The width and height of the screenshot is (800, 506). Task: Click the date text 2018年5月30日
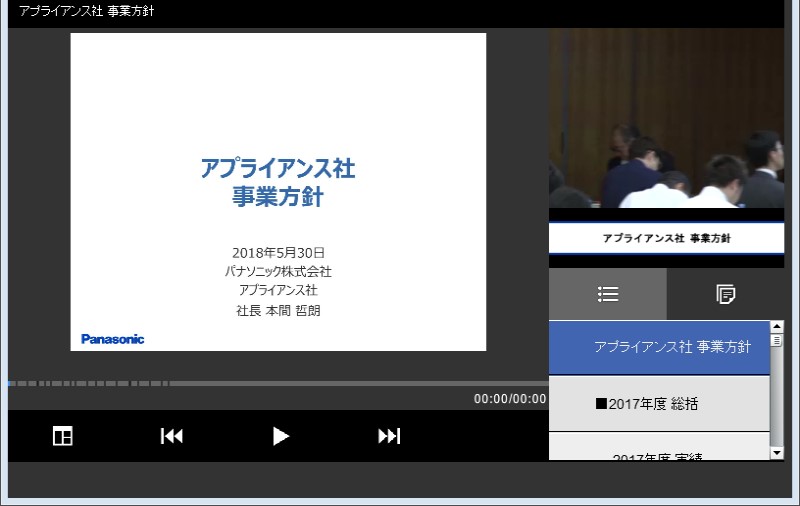point(278,252)
